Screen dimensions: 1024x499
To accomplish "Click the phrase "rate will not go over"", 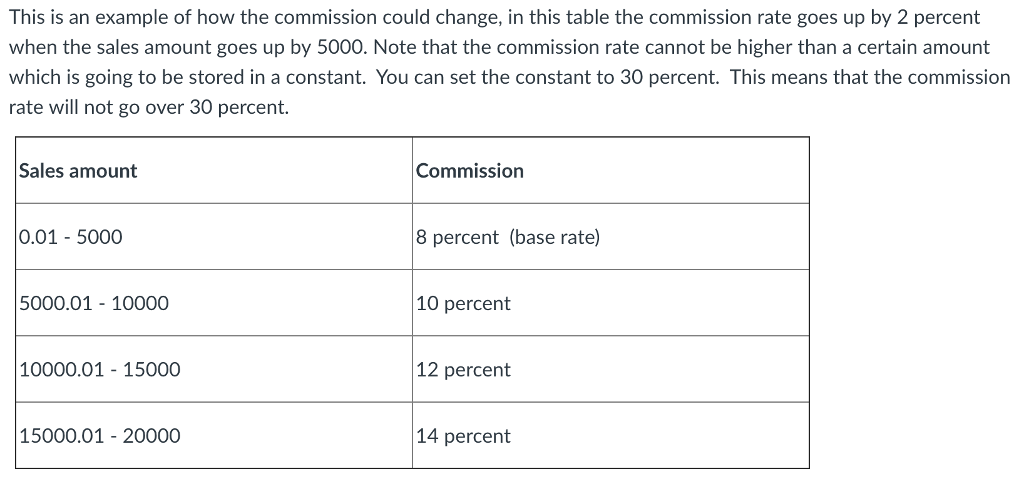I will (97, 108).
